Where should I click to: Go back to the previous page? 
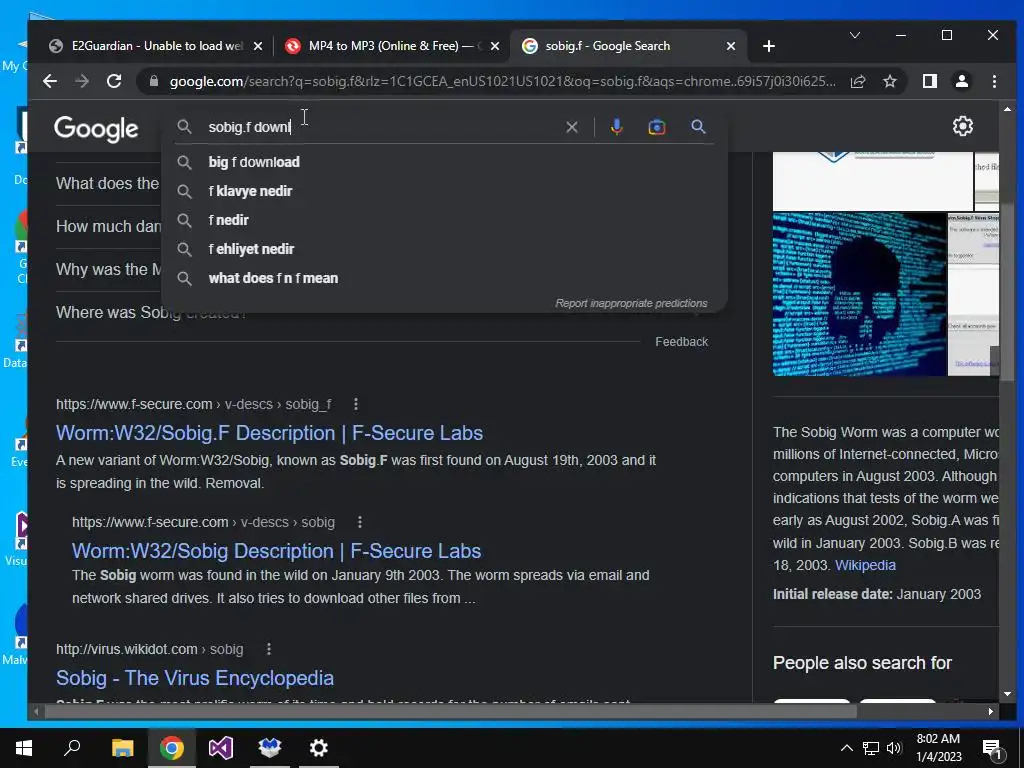coord(50,81)
